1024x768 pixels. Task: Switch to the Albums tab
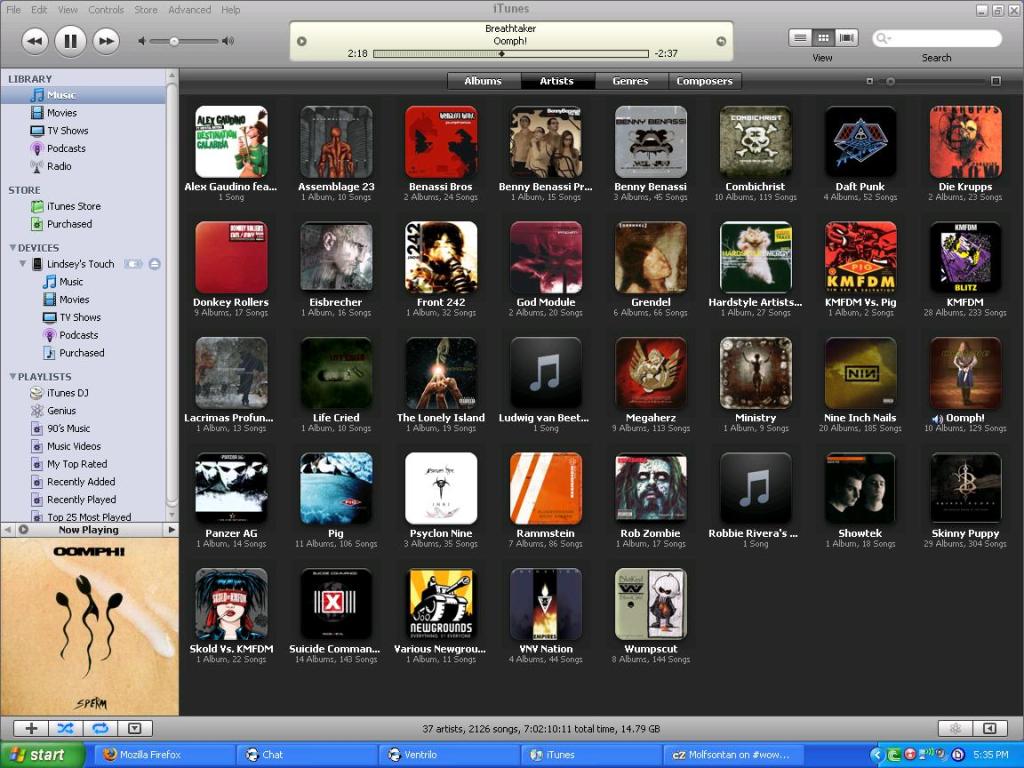pyautogui.click(x=483, y=81)
